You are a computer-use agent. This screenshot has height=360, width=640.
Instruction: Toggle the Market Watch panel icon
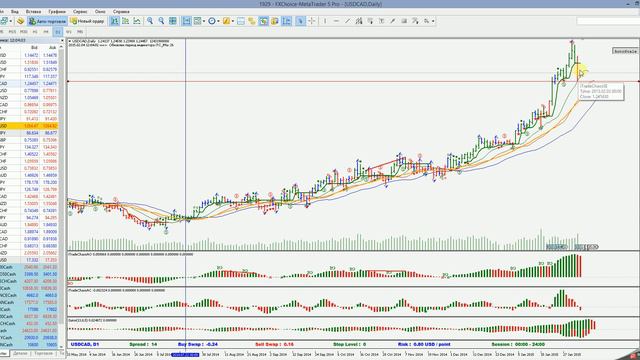pyautogui.click(x=264, y=21)
